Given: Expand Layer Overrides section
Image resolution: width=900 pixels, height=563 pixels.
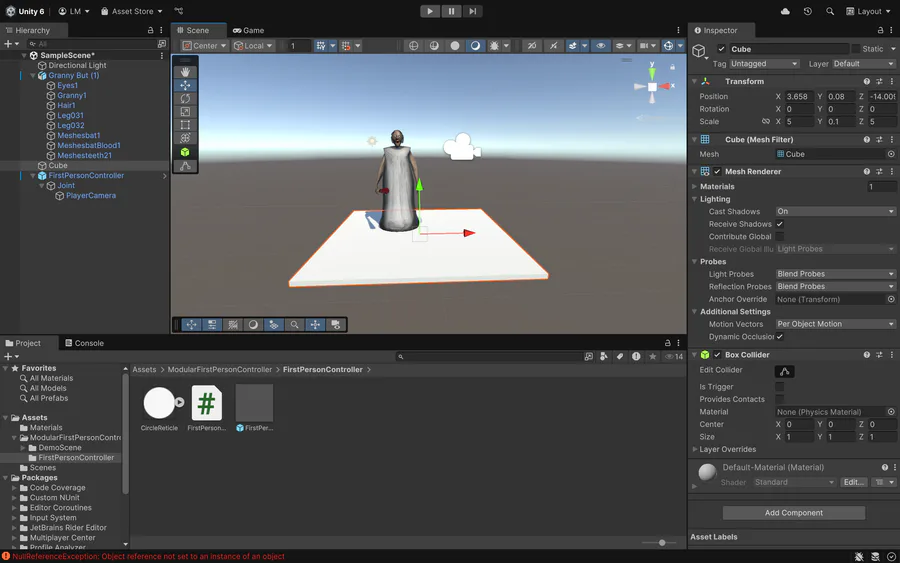Looking at the screenshot, I should [x=695, y=449].
